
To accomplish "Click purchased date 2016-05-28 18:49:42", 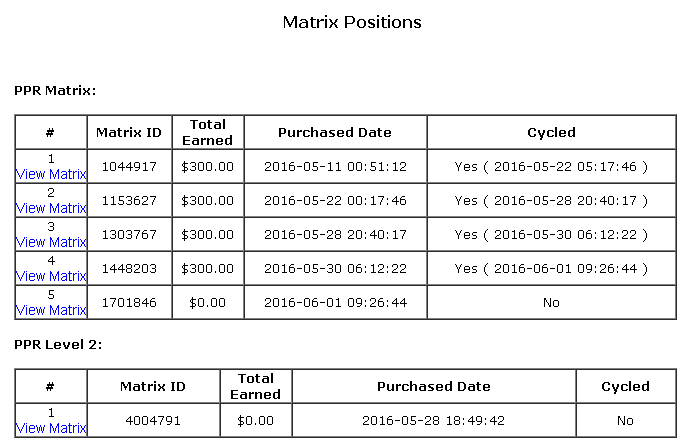I will (x=433, y=421).
